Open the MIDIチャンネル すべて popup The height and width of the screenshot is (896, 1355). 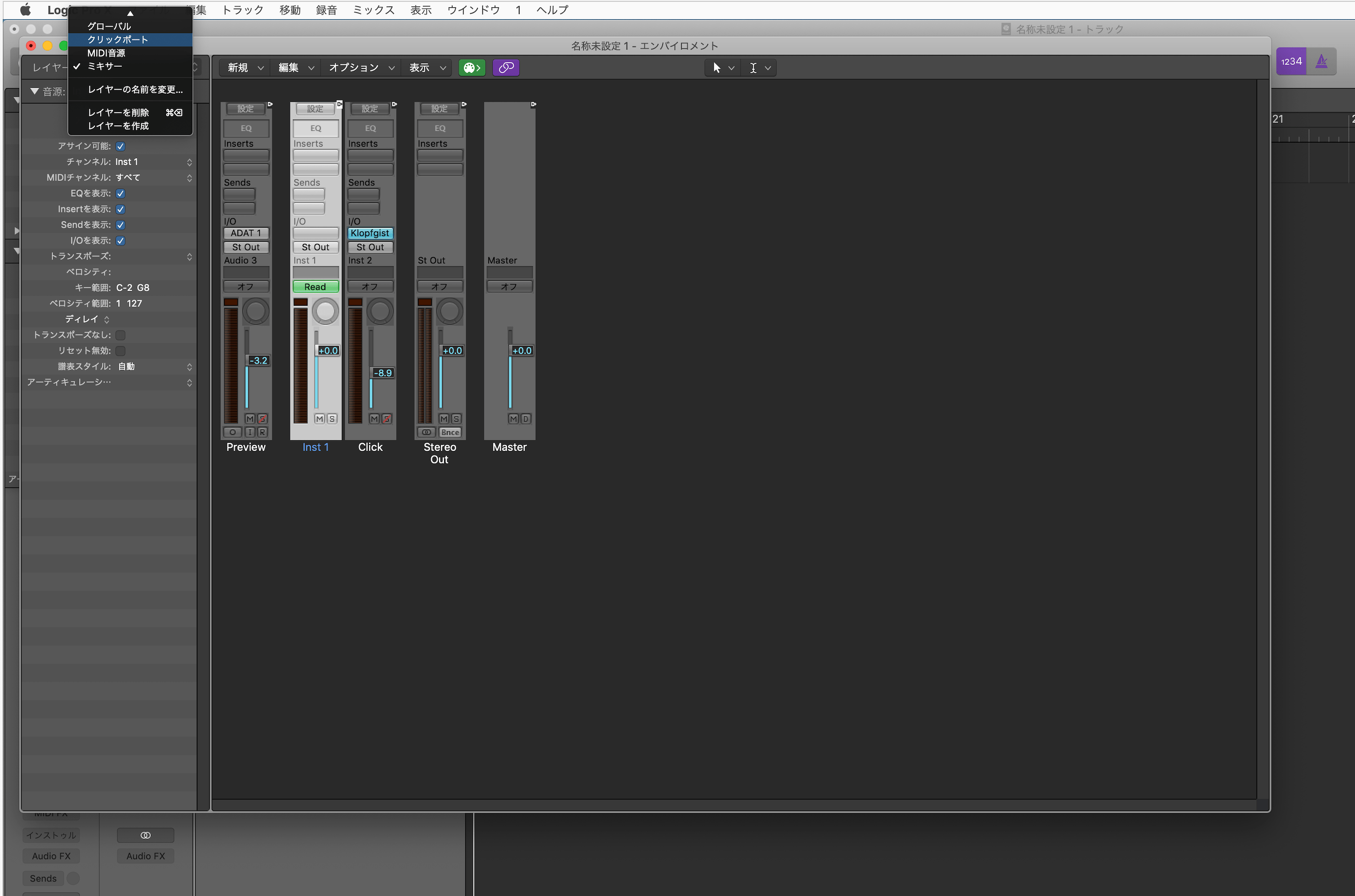click(x=154, y=178)
